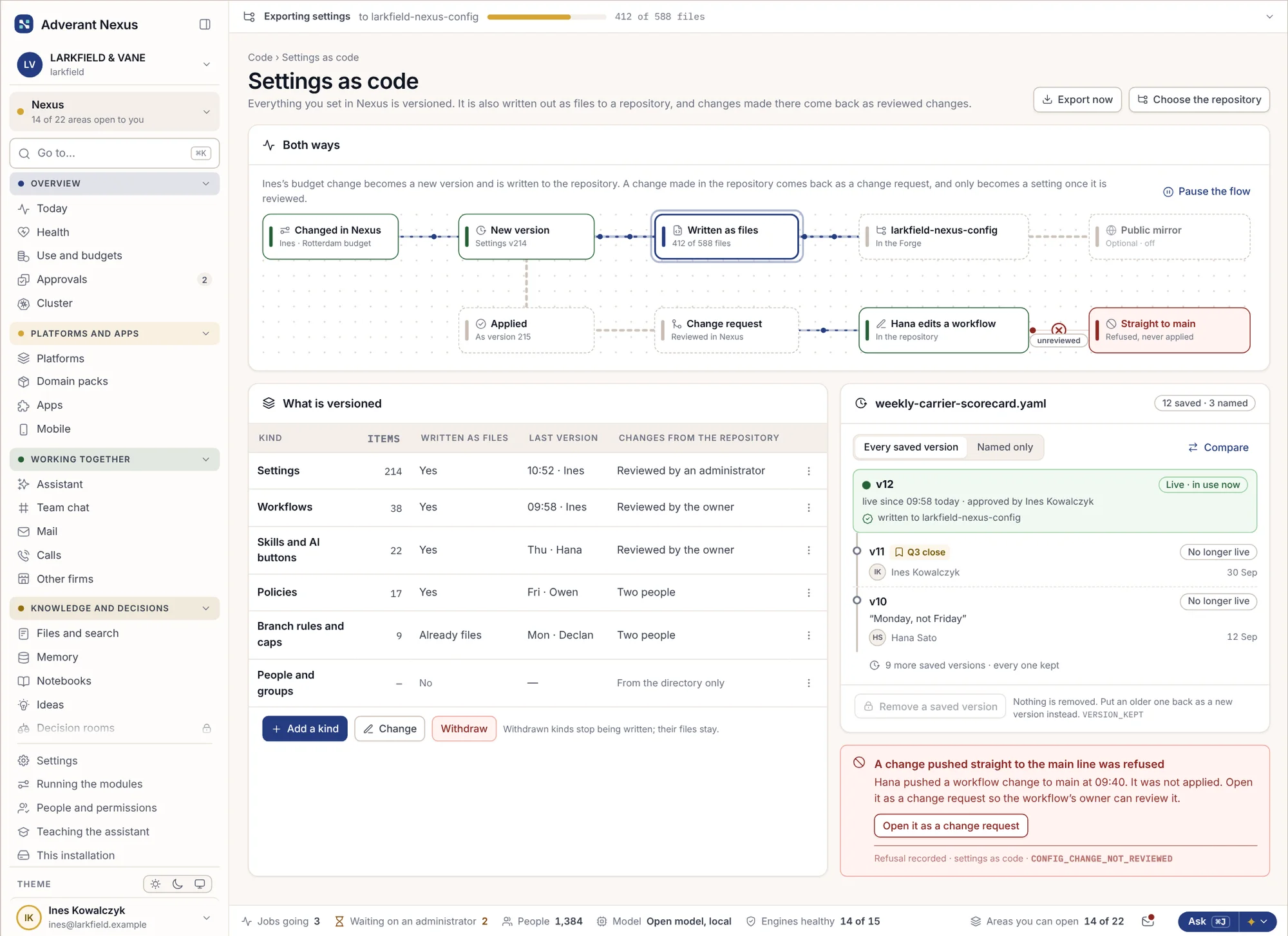Show Named only versions
This screenshot has width=1288, height=936.
(1005, 447)
